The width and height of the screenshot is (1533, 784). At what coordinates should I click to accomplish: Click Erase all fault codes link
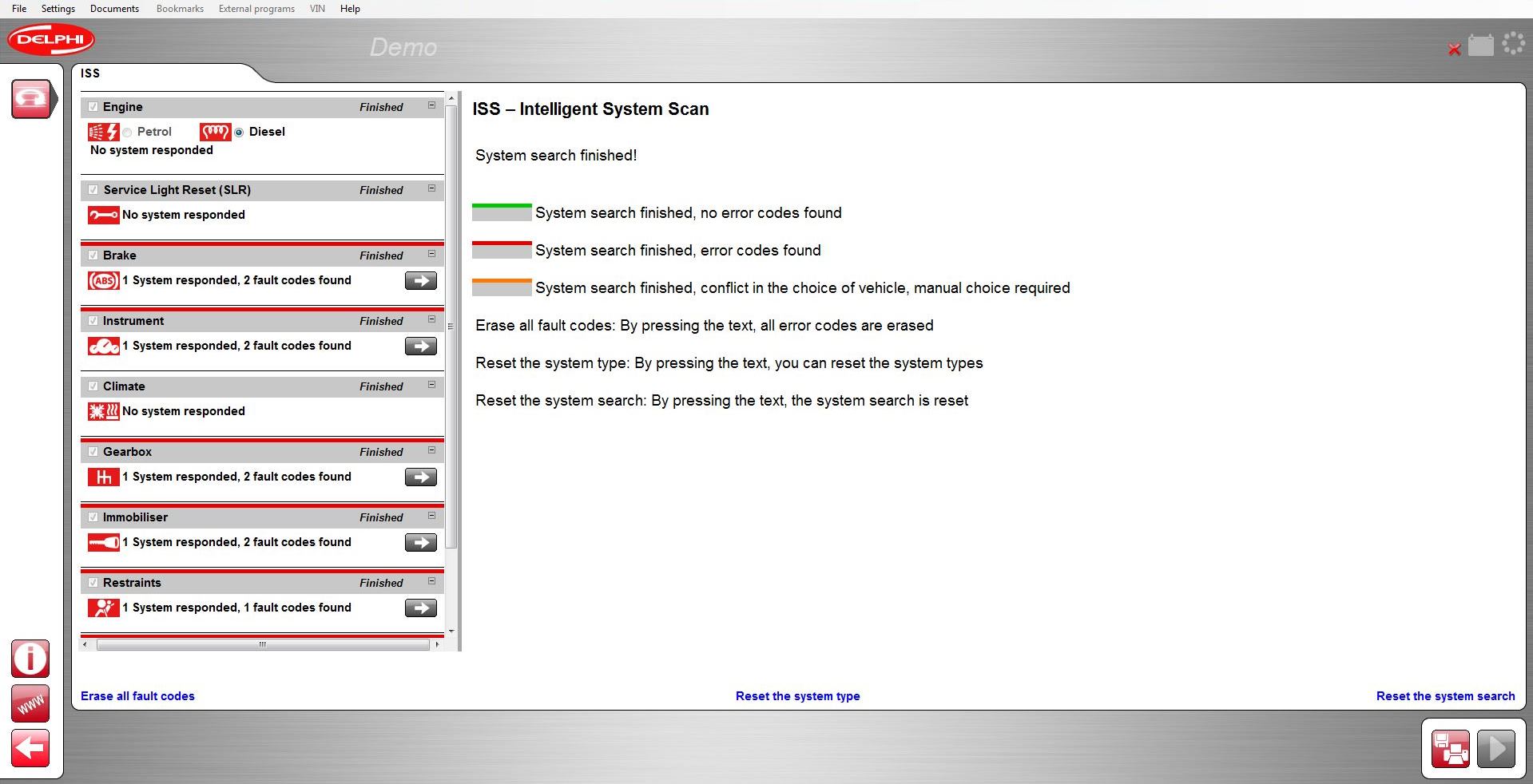tap(137, 696)
